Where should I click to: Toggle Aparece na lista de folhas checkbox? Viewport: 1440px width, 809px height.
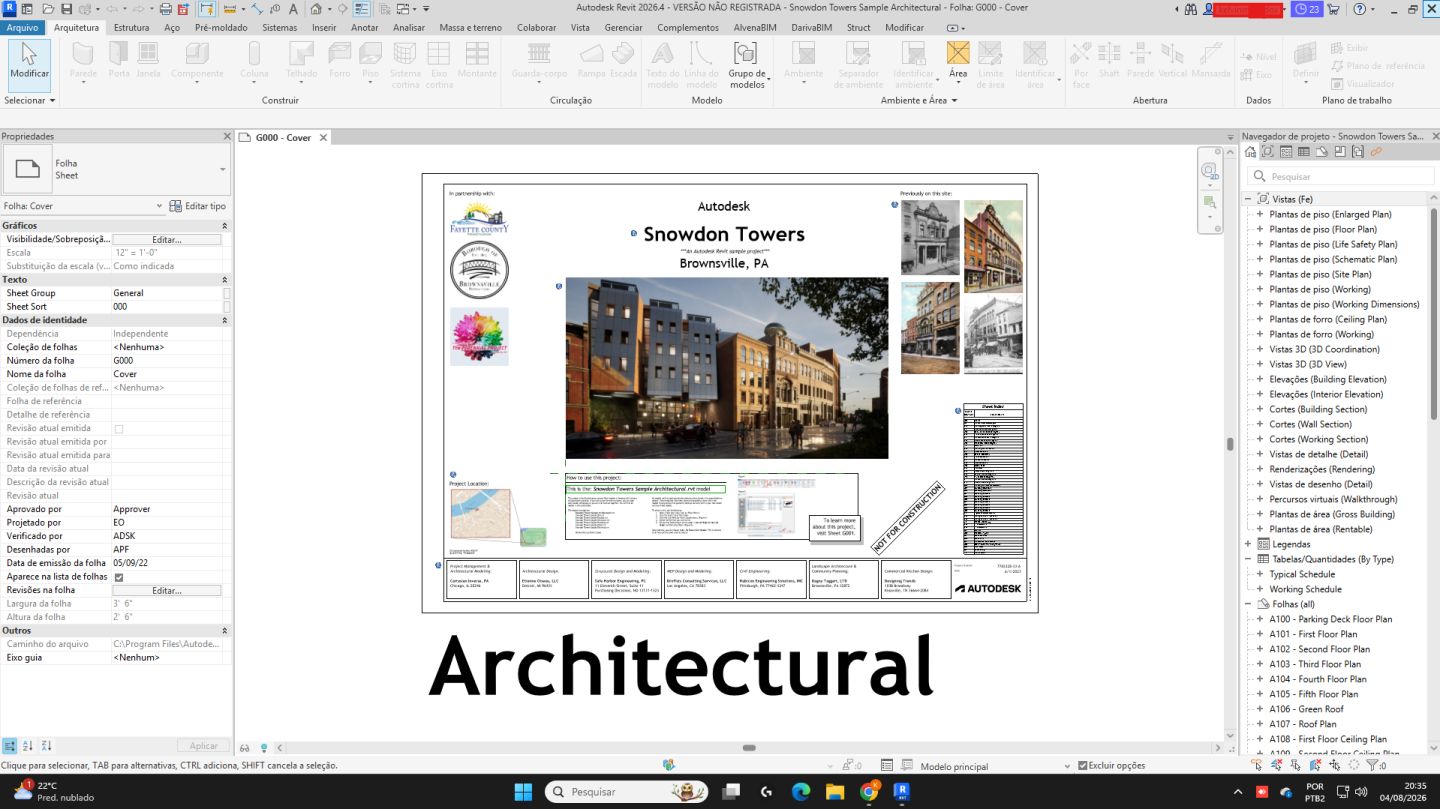(119, 577)
